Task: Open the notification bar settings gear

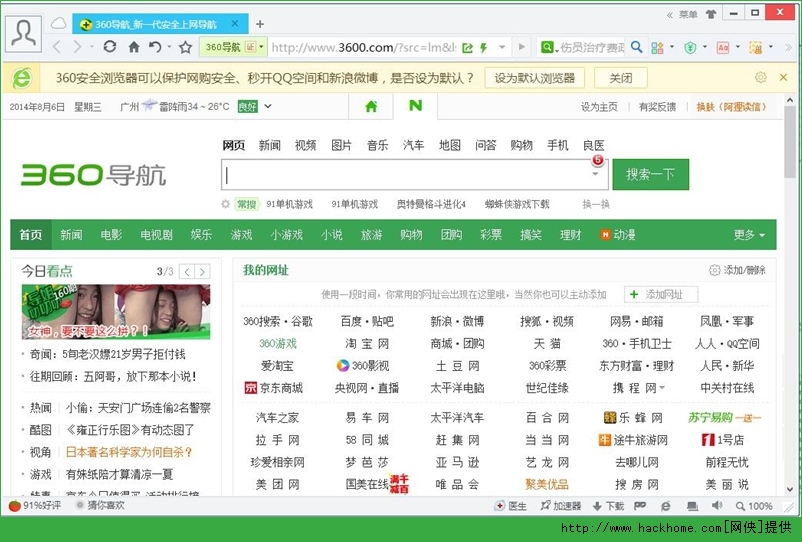Action: point(761,77)
